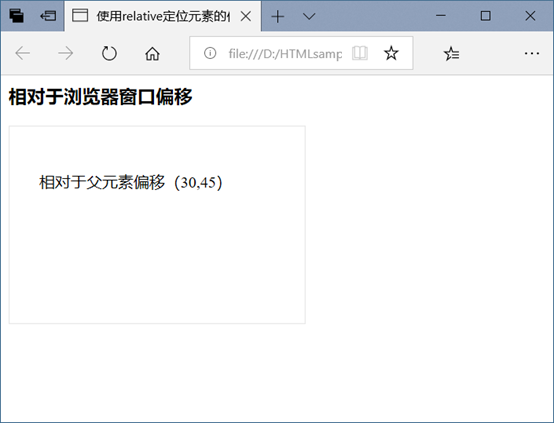This screenshot has height=423, width=554.
Task: Click the file:///D:/HTMLsamp address field
Action: (285, 54)
